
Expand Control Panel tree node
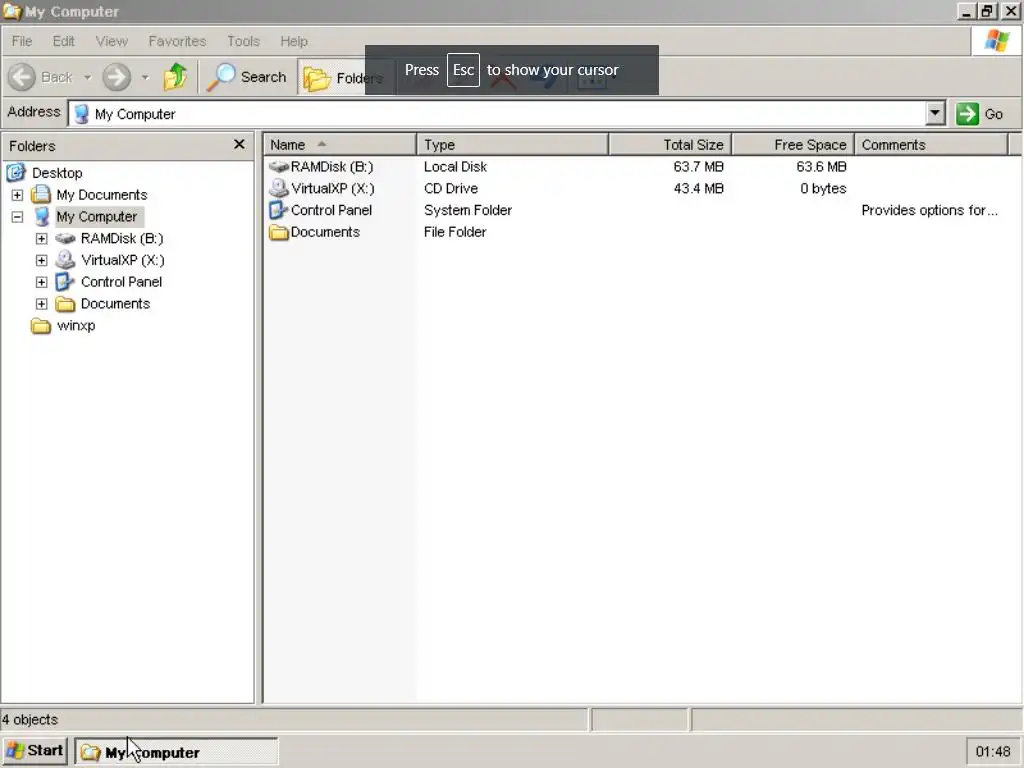click(x=41, y=282)
